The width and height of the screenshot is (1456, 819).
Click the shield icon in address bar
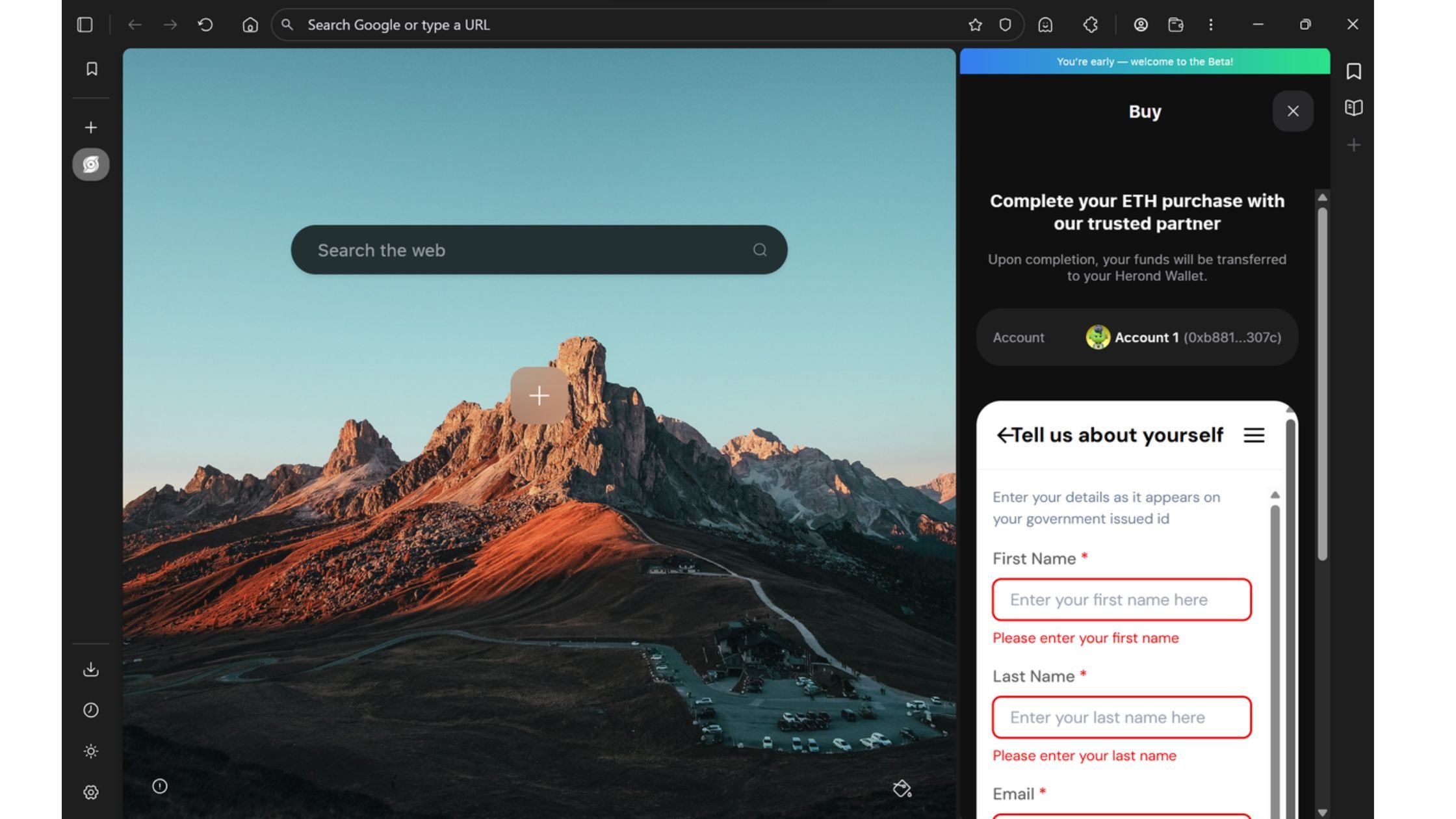pyautogui.click(x=1005, y=25)
